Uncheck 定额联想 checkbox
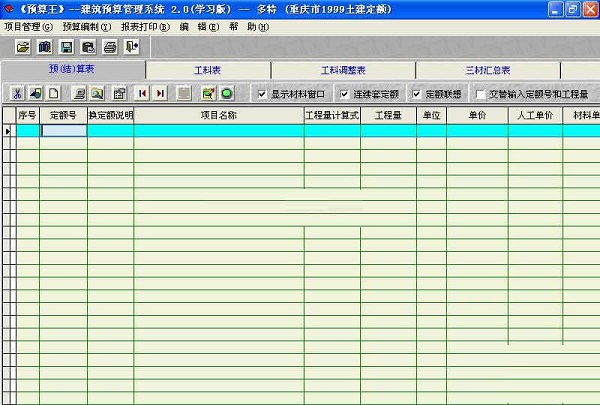Screen dimensions: 600x405 417,94
